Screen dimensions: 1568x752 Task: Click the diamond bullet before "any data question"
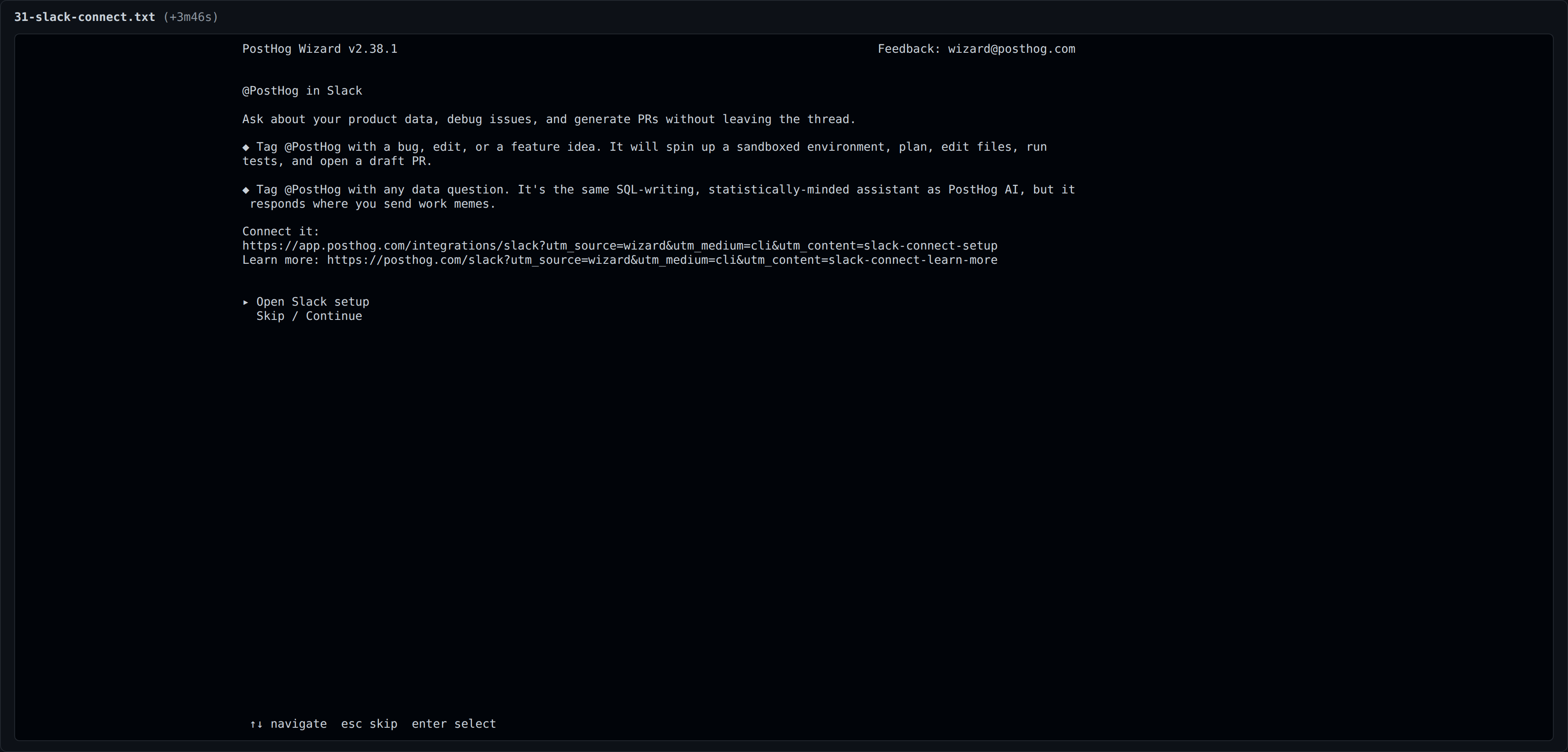[246, 190]
